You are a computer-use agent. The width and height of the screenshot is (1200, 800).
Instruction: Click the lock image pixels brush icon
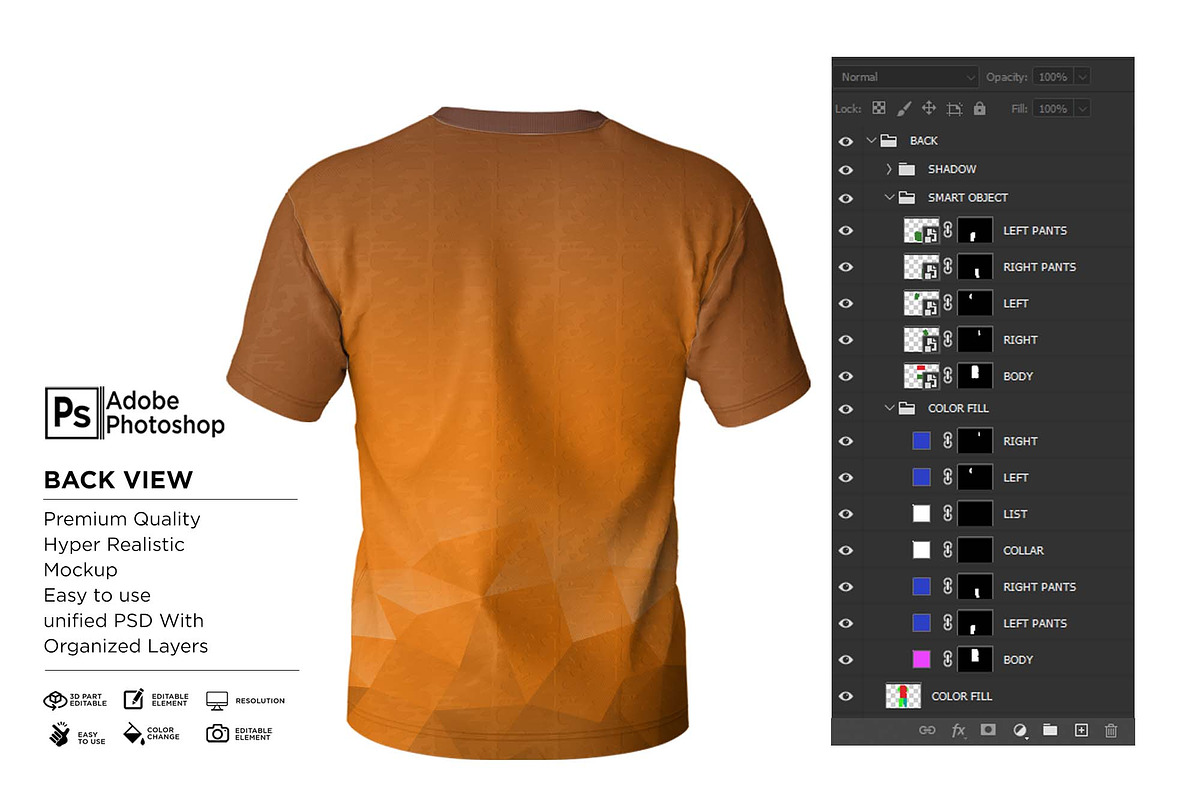pyautogui.click(x=903, y=108)
